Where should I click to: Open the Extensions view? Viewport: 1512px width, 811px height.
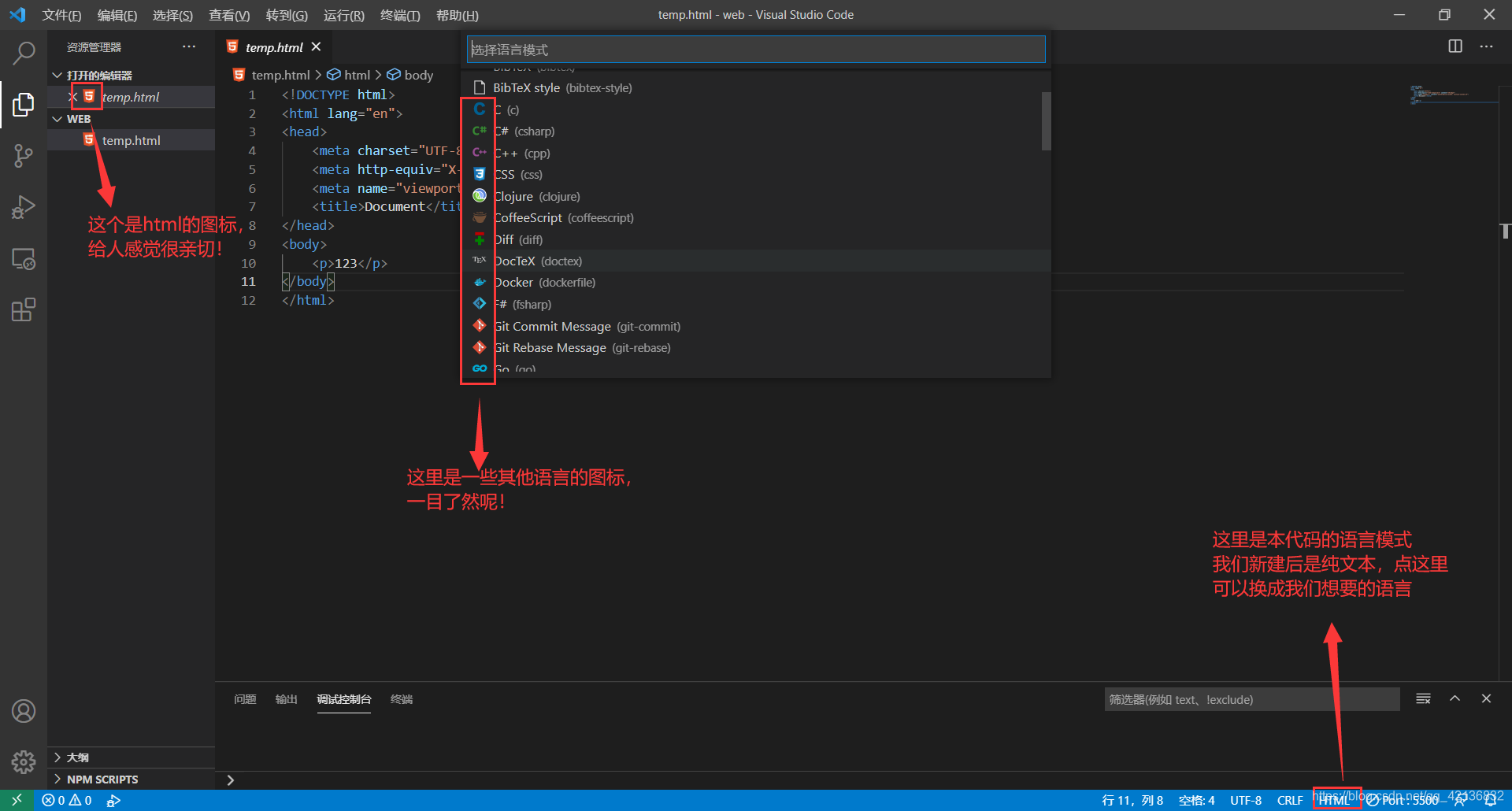pos(24,310)
